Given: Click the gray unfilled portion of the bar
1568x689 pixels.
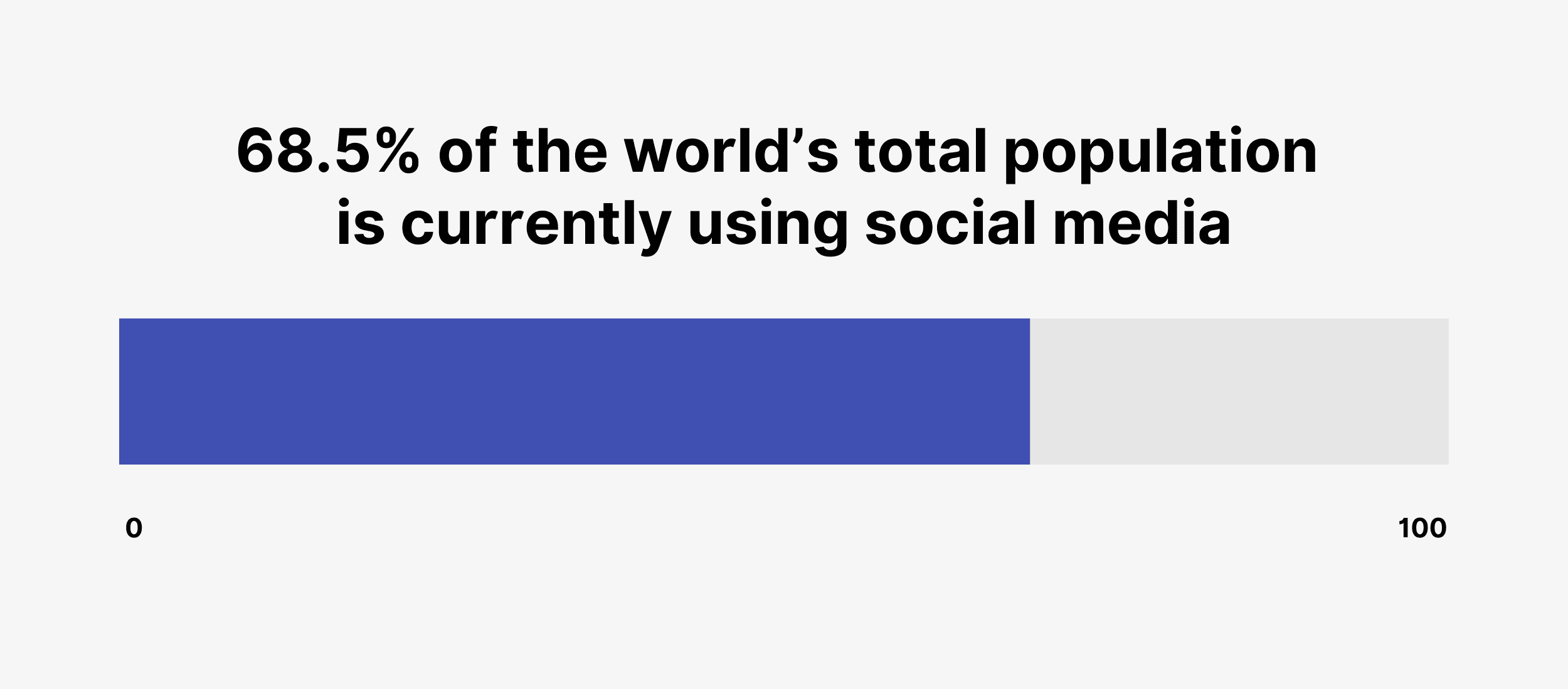Looking at the screenshot, I should [1239, 391].
